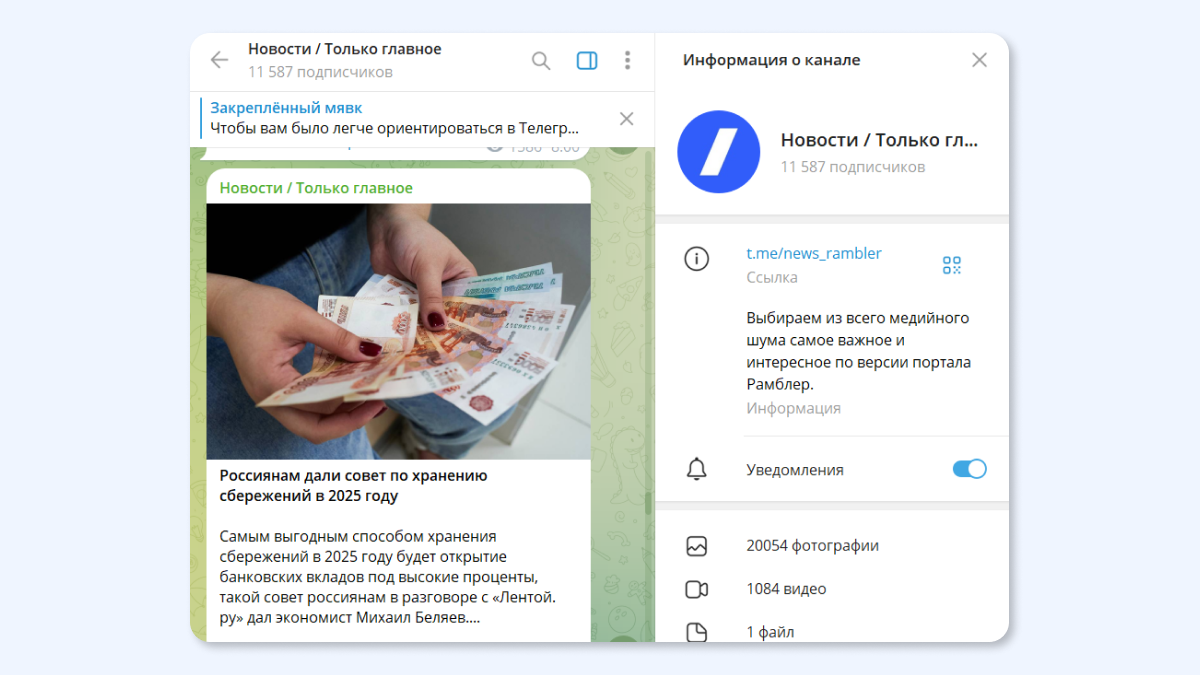This screenshot has height=675, width=1200.
Task: Go back using the arrow icon
Action: (x=219, y=60)
